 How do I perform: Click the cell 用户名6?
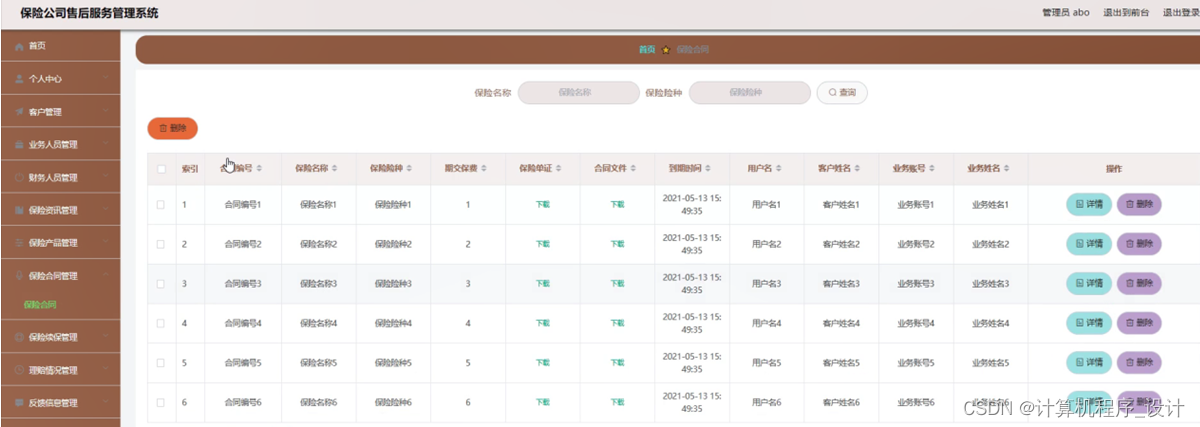point(766,402)
